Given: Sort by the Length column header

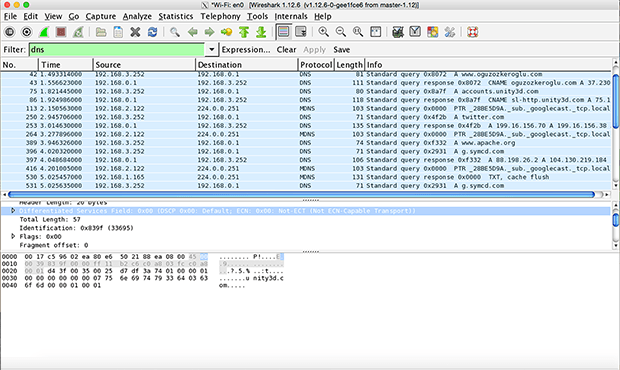Looking at the screenshot, I should point(350,65).
